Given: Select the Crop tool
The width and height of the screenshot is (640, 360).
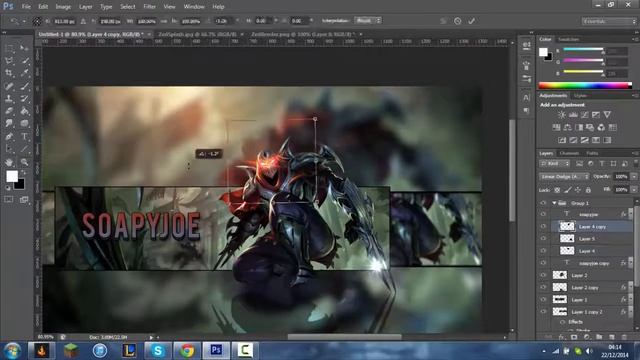Looking at the screenshot, I should [x=9, y=73].
